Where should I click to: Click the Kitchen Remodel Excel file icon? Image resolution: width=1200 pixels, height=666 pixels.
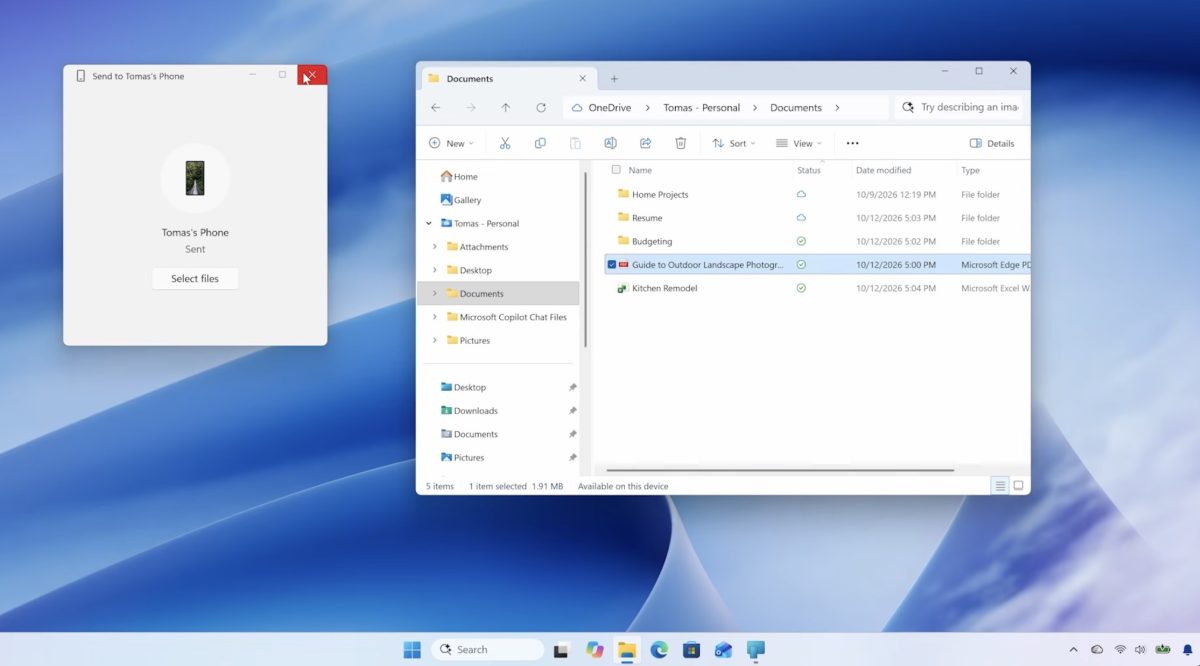(x=623, y=288)
